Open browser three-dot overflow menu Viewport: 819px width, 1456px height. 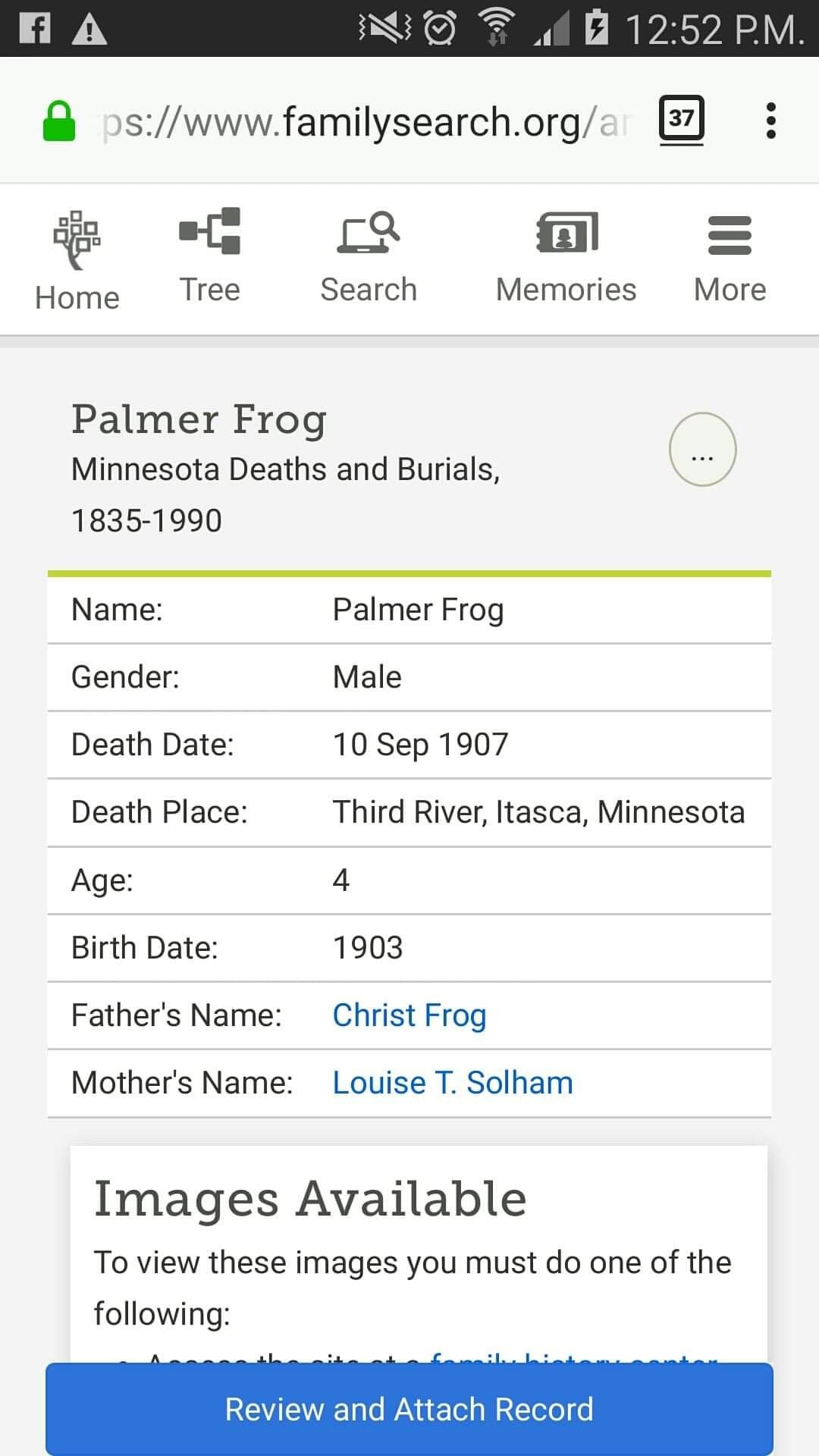point(771,121)
